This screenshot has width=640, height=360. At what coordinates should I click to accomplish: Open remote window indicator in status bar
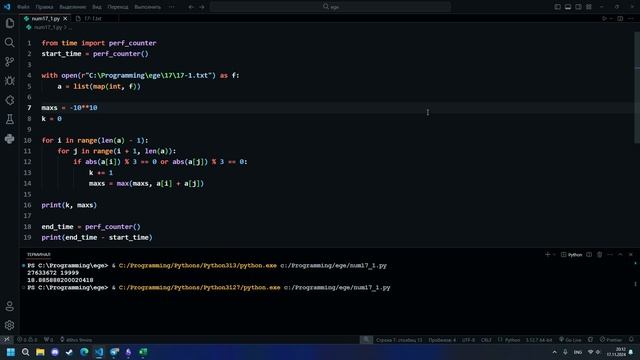click(x=7, y=340)
